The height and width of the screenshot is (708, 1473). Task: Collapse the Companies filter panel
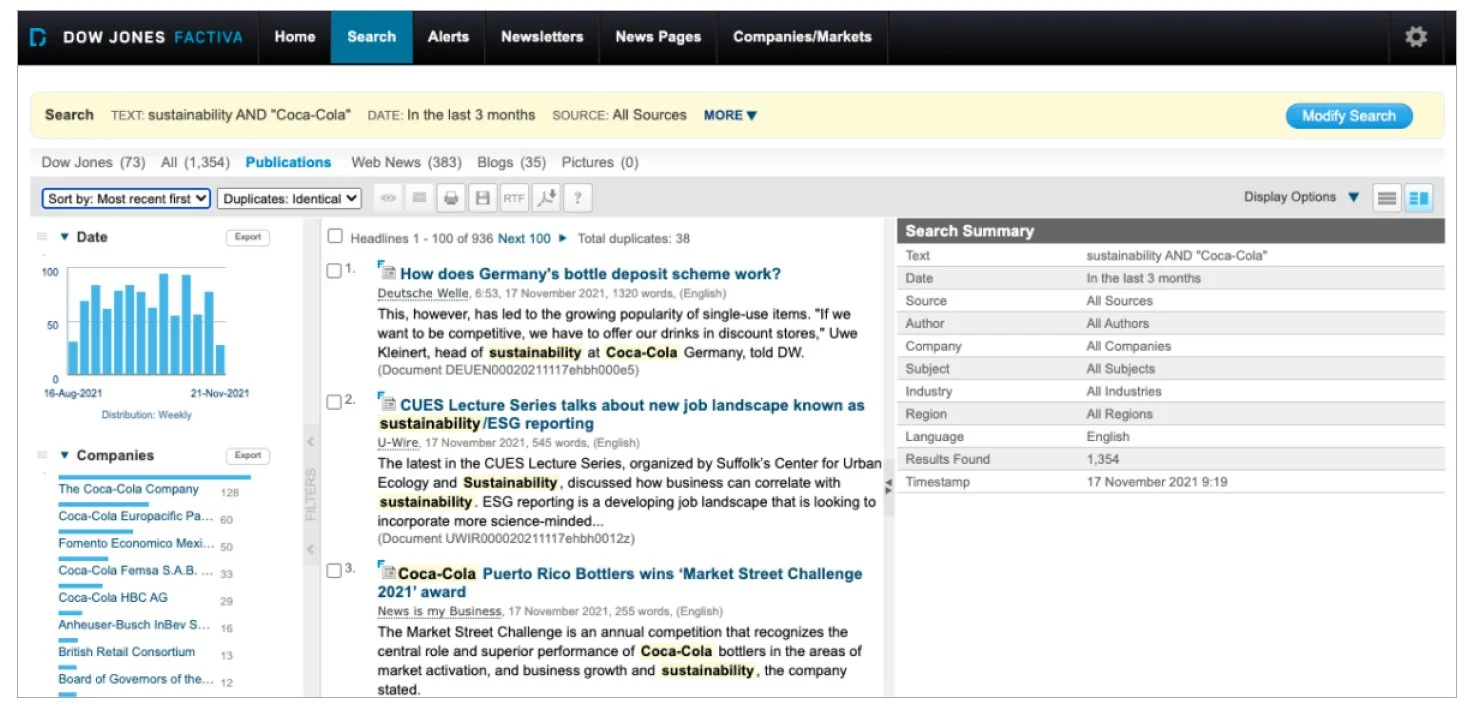(x=65, y=455)
